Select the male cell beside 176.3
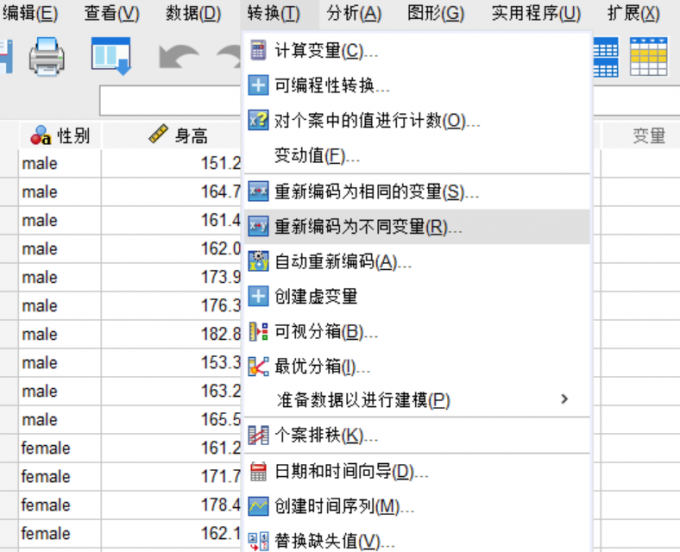This screenshot has width=680, height=552. click(60, 306)
